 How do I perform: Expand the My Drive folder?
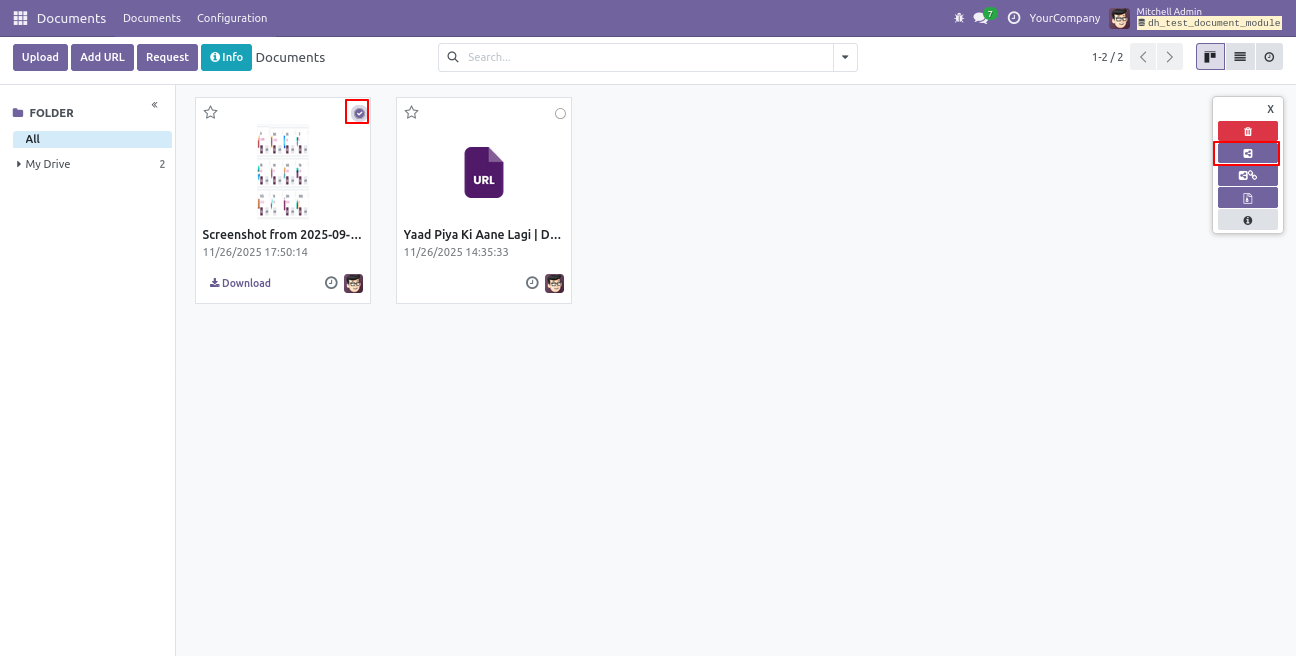(x=19, y=164)
